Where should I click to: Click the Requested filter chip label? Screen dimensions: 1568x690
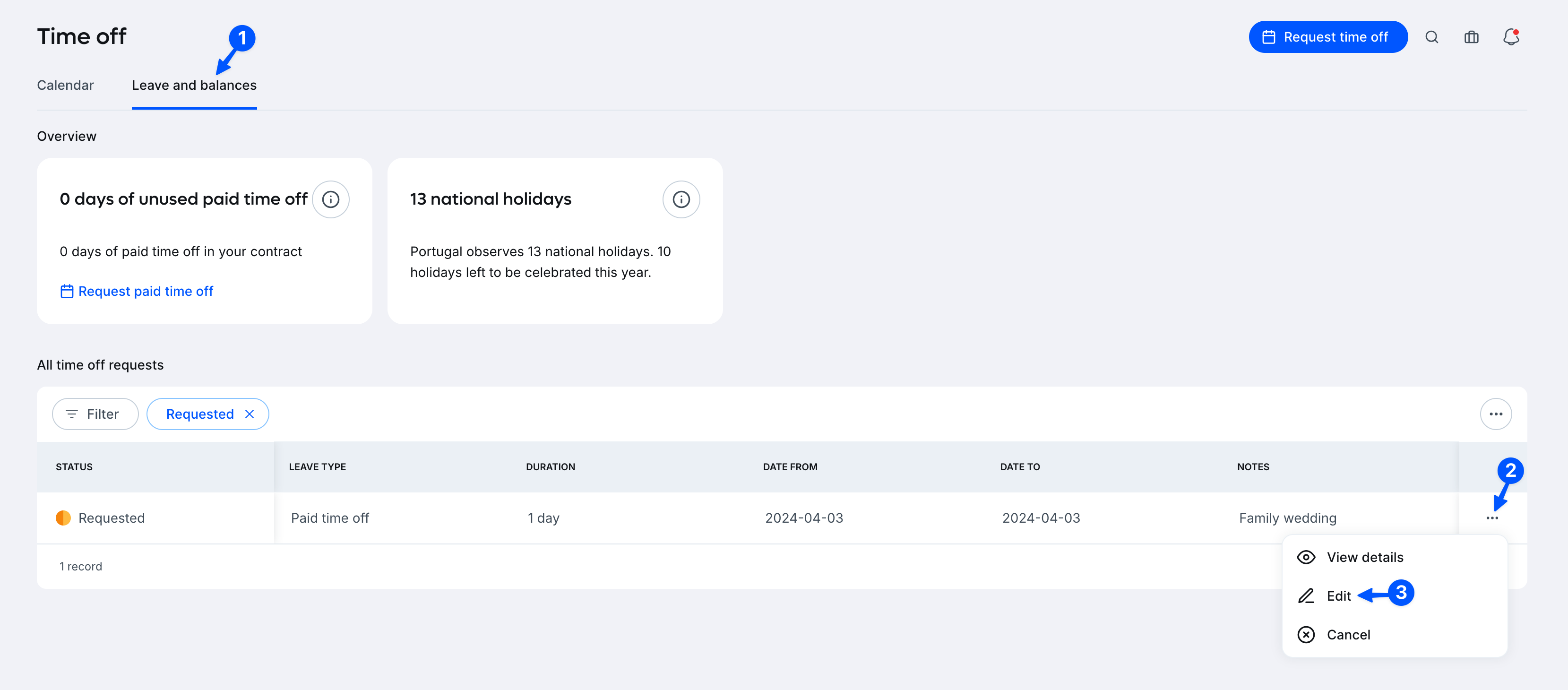[x=199, y=414]
